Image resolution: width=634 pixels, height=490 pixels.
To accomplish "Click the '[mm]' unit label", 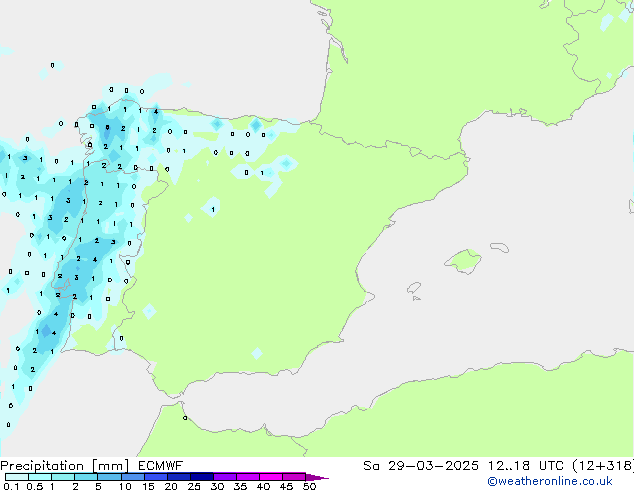I will coord(110,466).
